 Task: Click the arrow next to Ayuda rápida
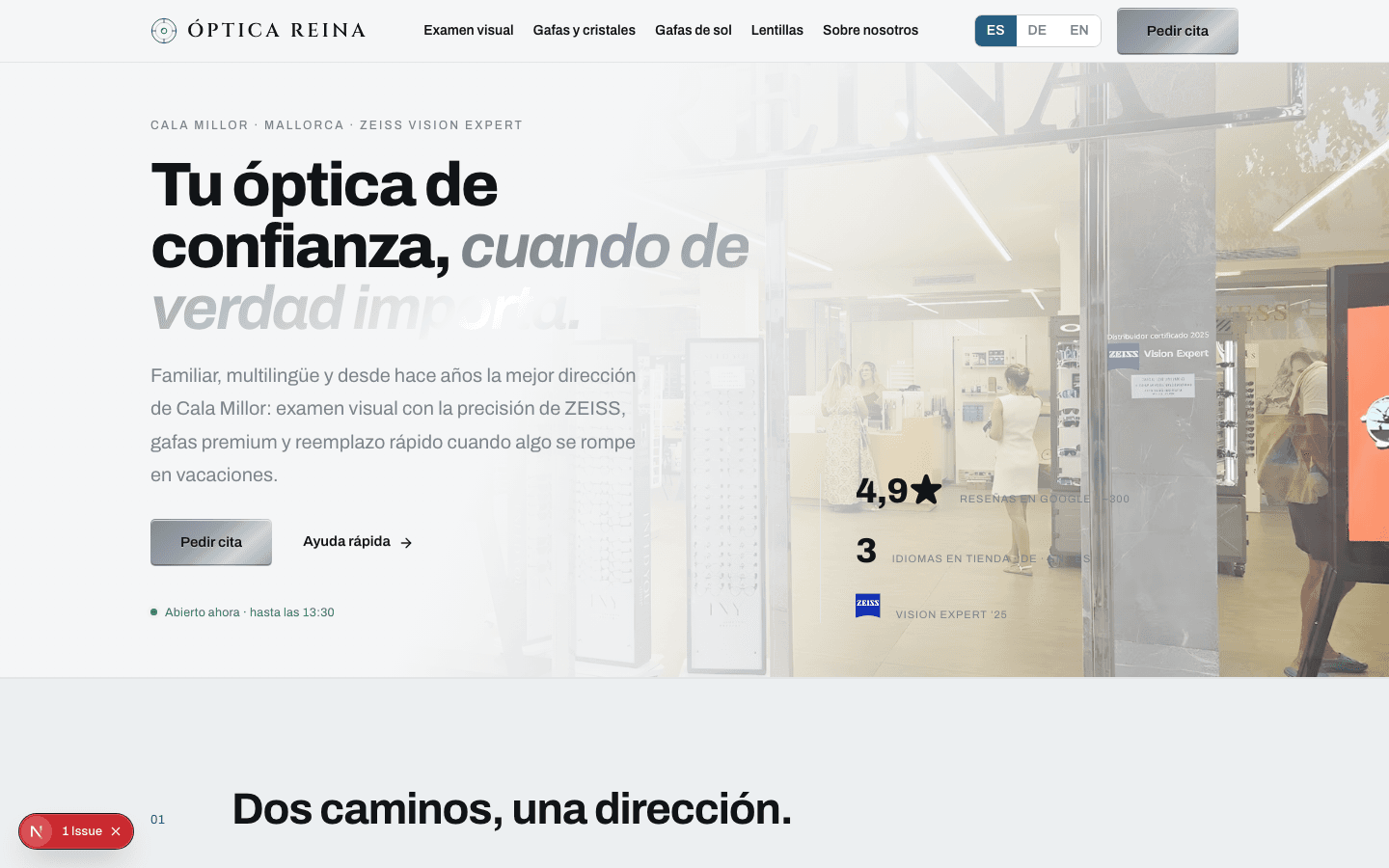406,543
